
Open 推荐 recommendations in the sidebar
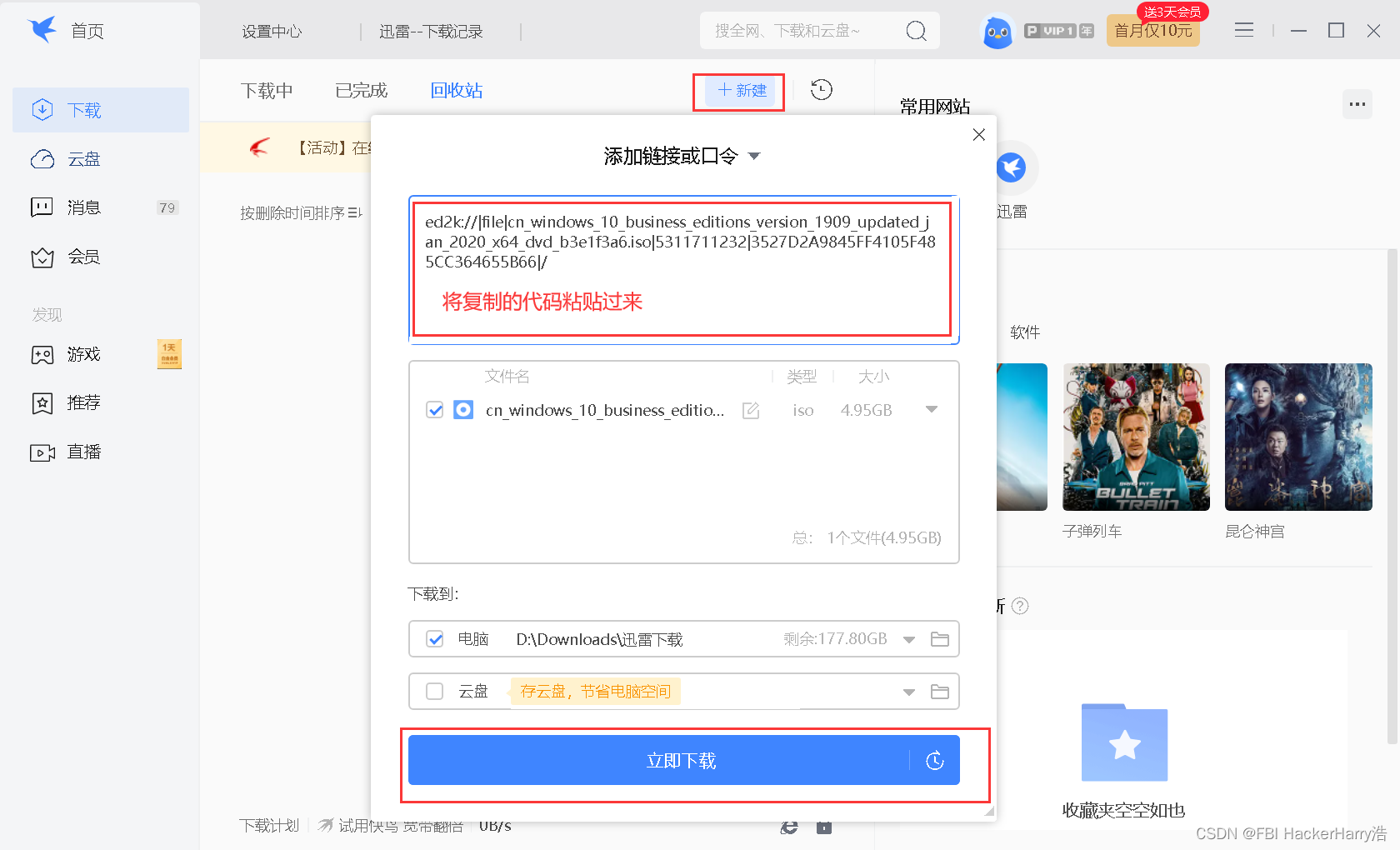point(66,403)
